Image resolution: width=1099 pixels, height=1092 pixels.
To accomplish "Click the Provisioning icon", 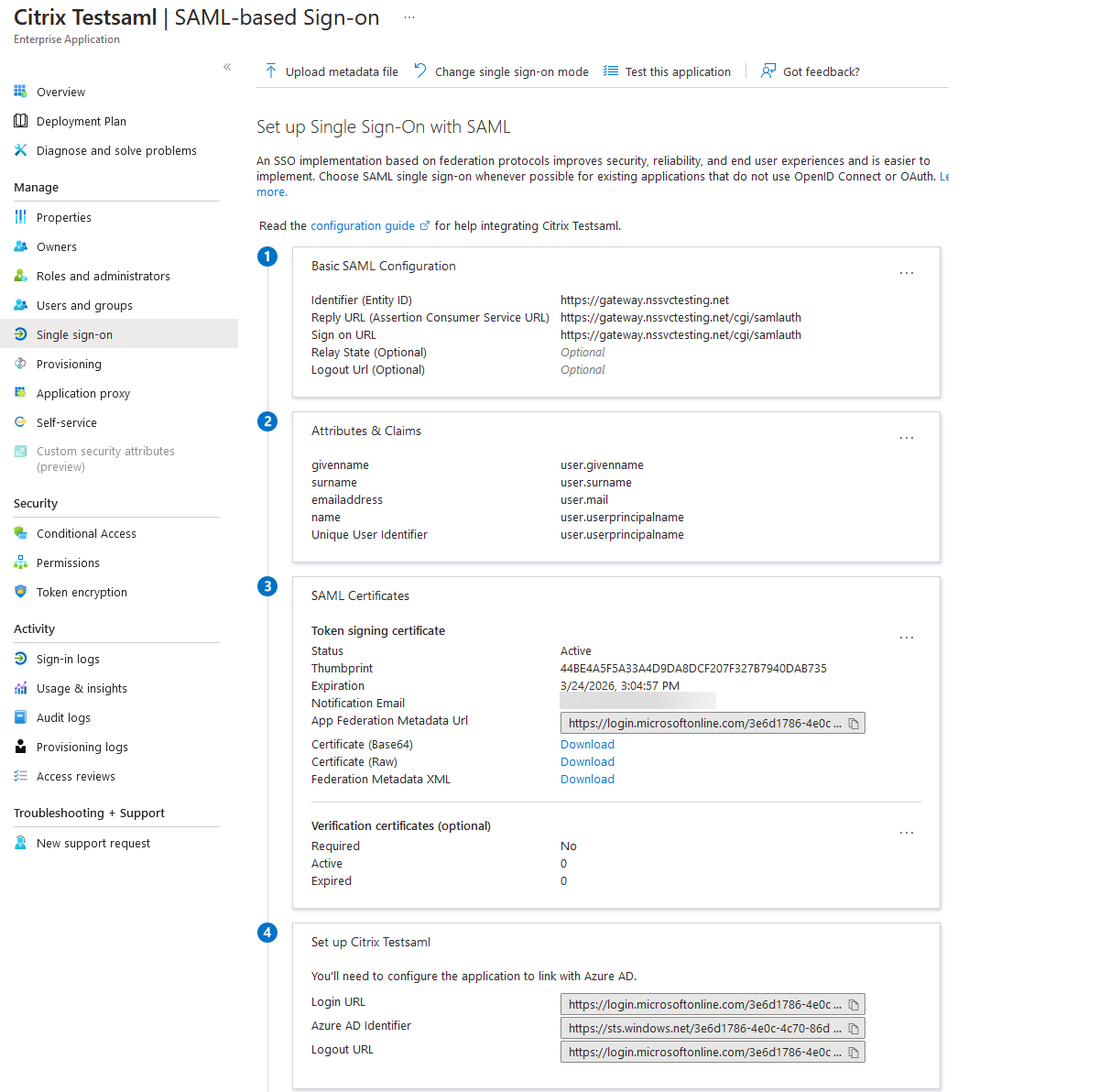I will pos(20,364).
